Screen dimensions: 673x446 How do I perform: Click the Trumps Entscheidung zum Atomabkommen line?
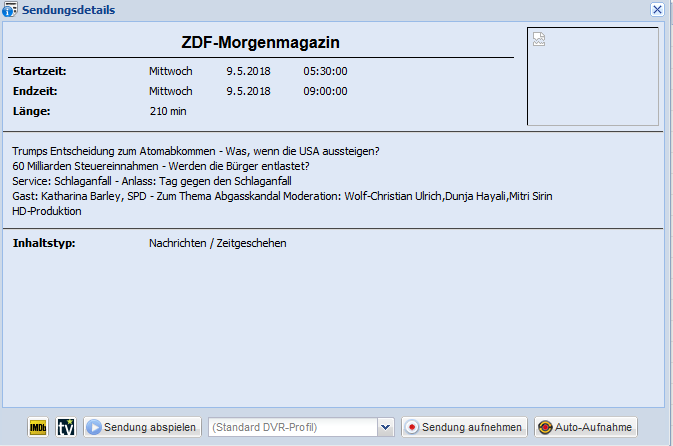click(x=196, y=151)
